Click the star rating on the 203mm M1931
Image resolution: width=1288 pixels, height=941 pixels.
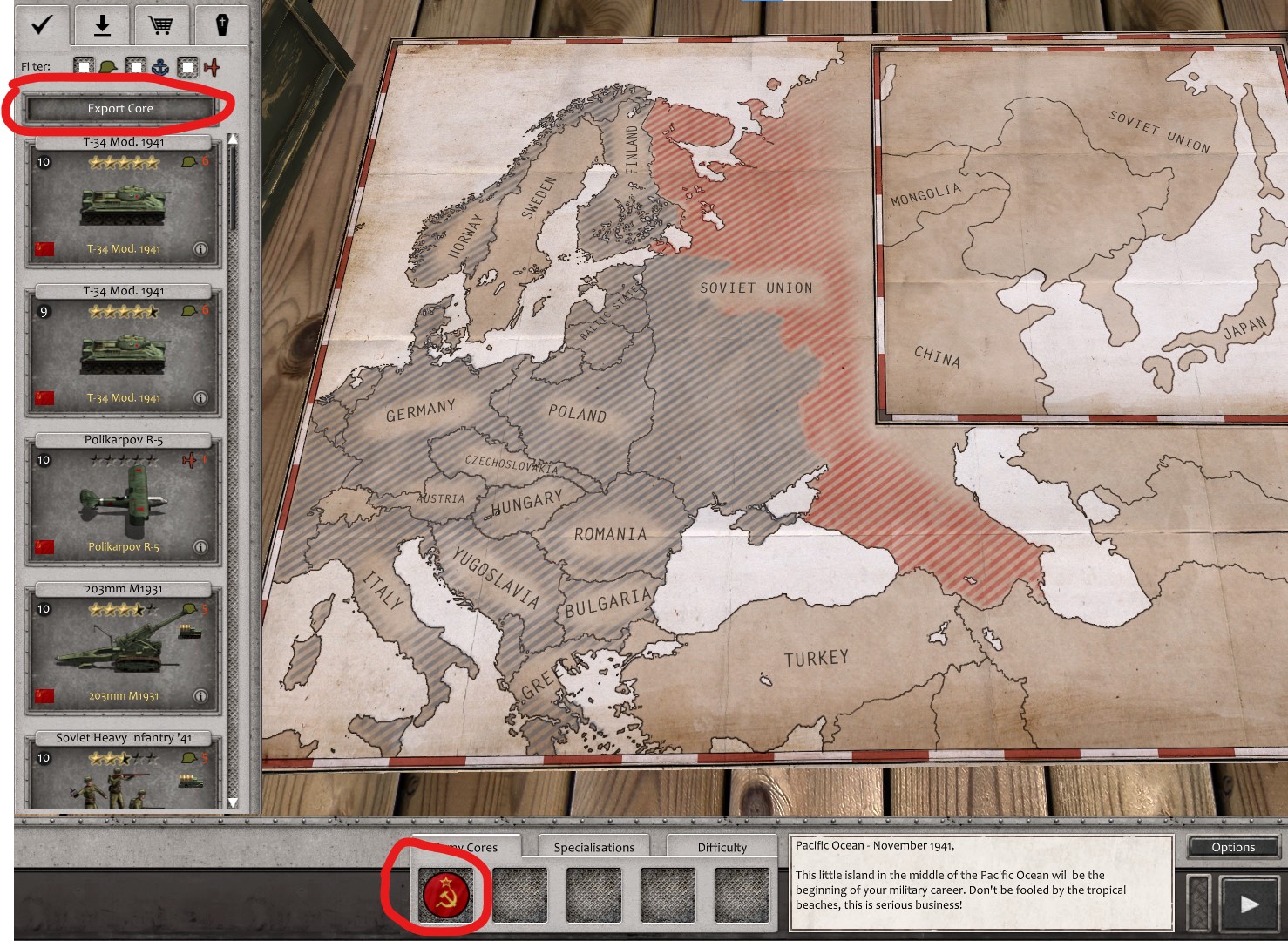[124, 610]
